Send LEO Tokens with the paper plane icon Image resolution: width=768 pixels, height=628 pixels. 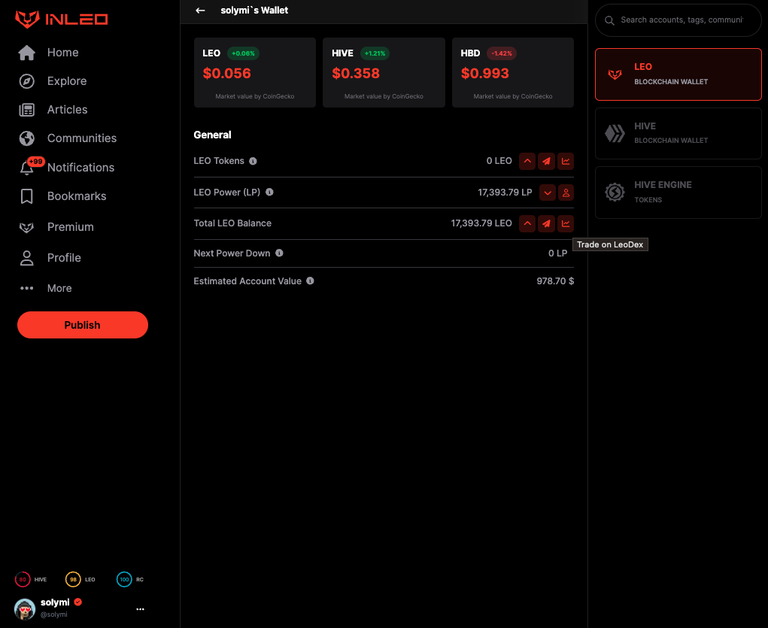pyautogui.click(x=546, y=161)
